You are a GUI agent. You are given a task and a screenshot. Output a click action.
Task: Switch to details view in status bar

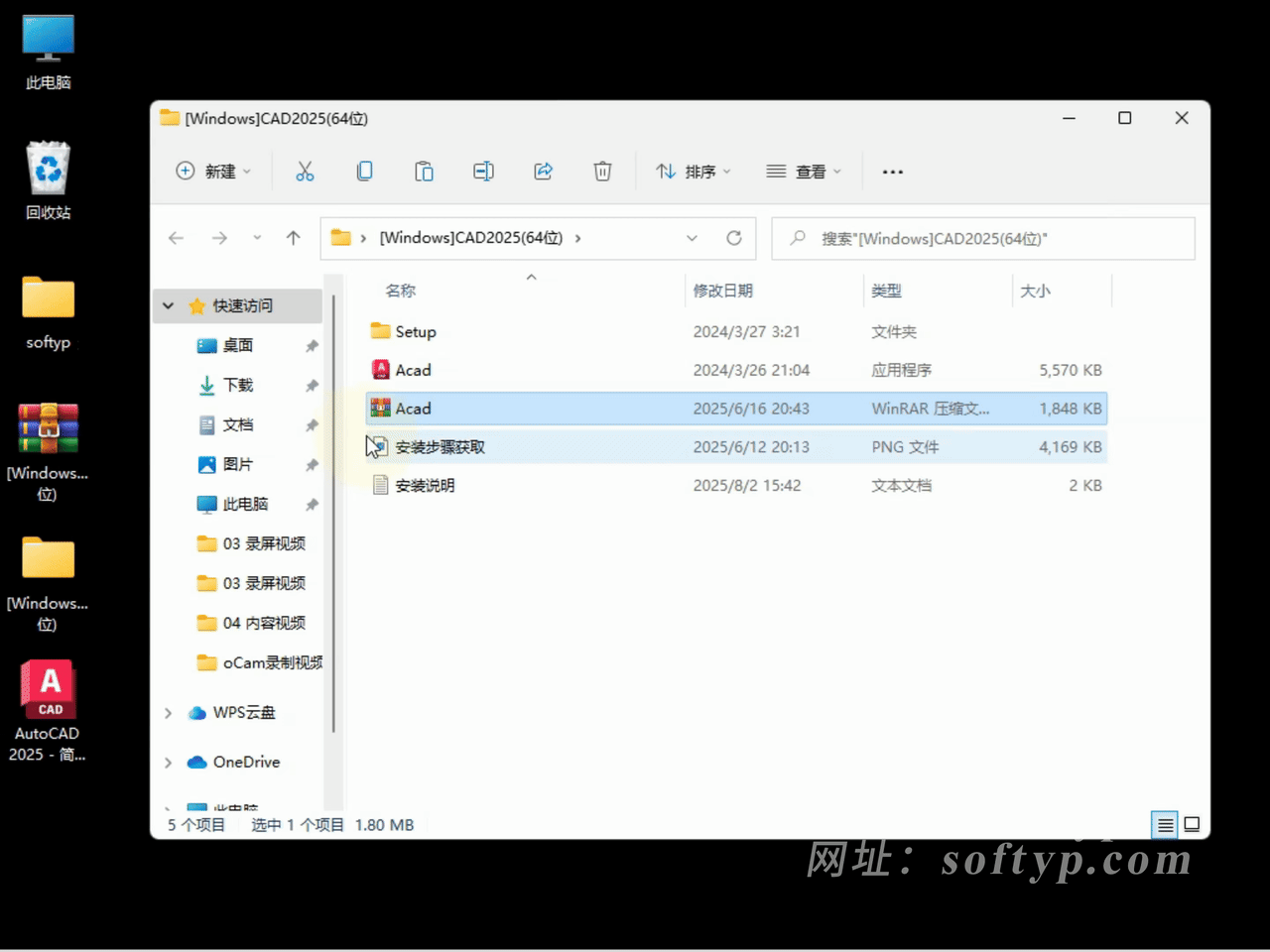1164,824
